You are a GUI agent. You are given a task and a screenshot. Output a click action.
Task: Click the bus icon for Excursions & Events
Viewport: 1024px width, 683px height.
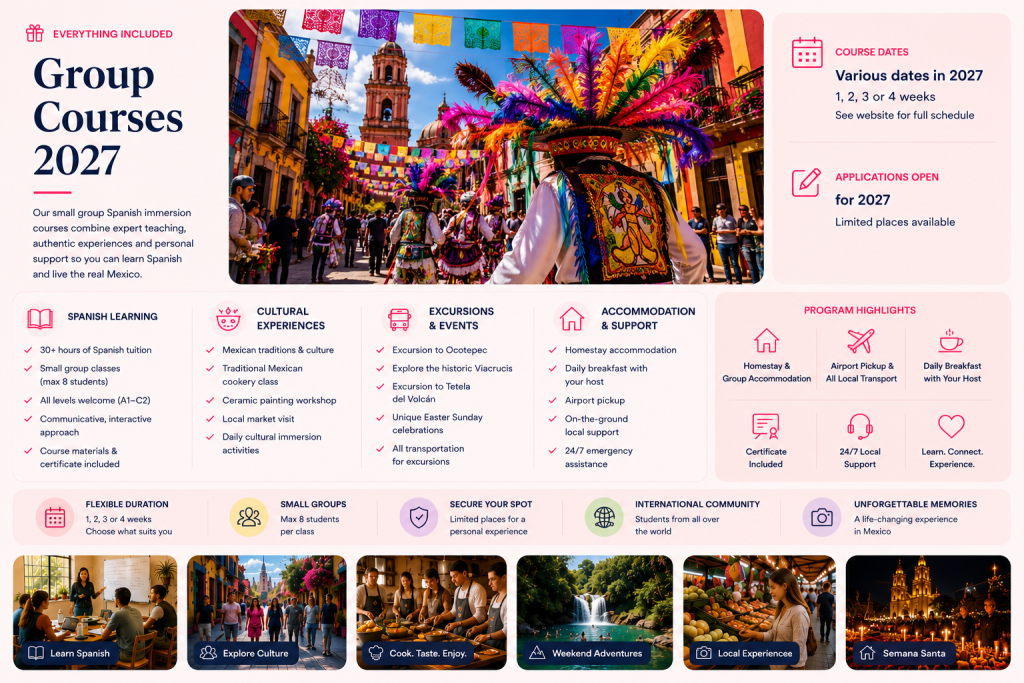399,319
